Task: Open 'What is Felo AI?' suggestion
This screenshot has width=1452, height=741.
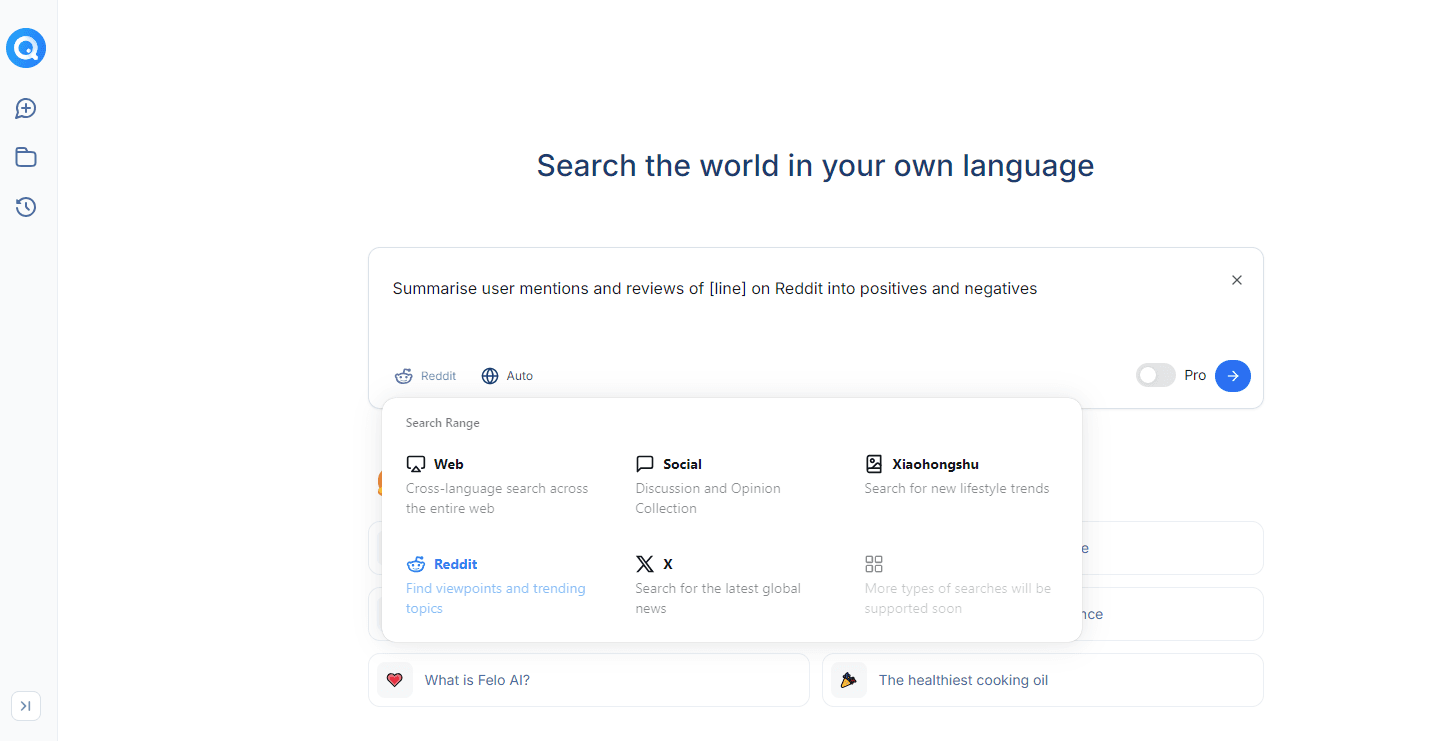Action: pyautogui.click(x=589, y=680)
